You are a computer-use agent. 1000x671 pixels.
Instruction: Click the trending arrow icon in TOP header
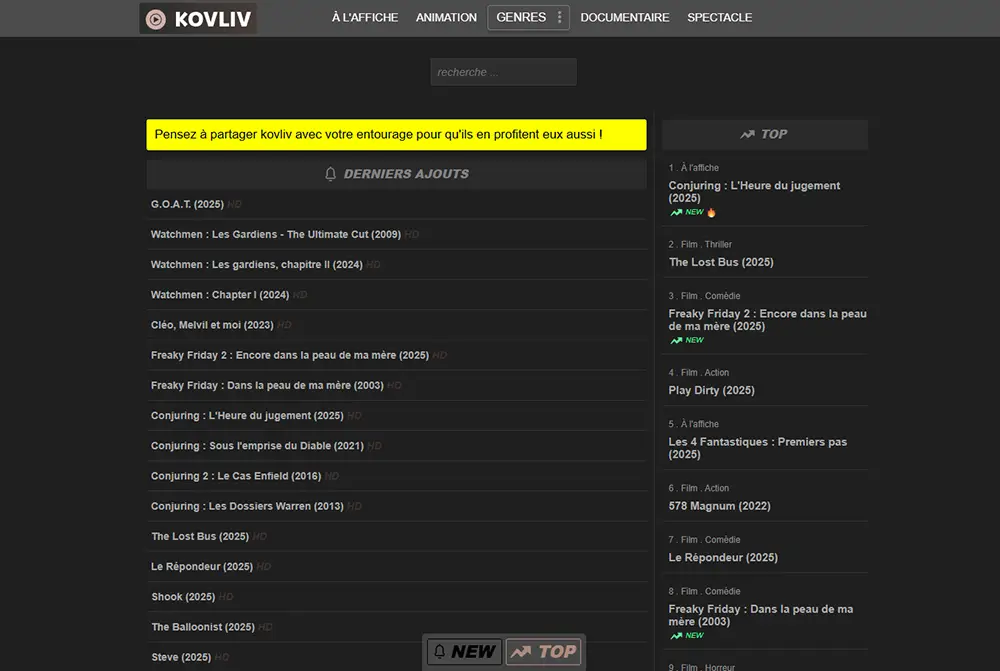coord(747,134)
